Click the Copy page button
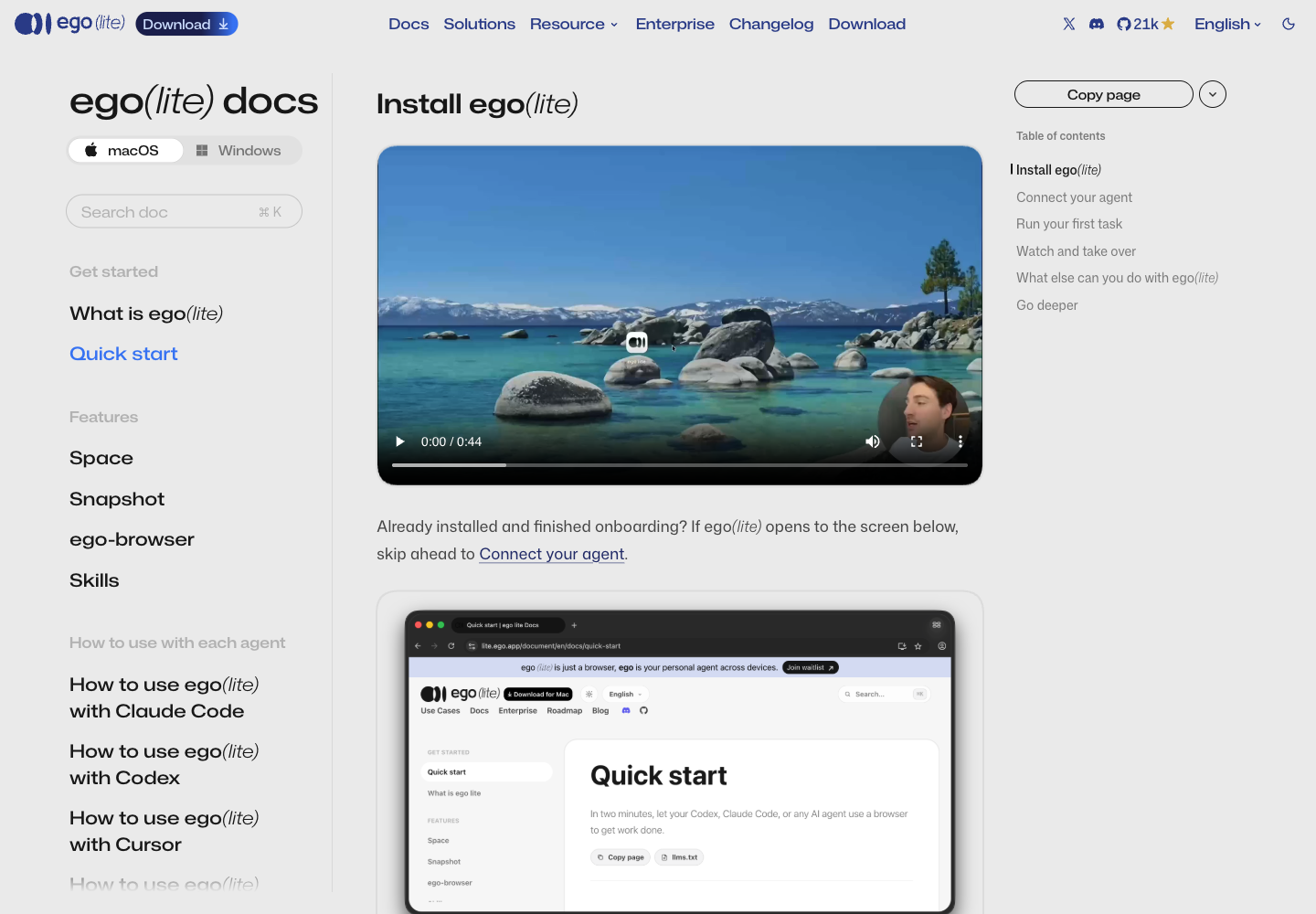This screenshot has height=914, width=1316. click(1104, 94)
